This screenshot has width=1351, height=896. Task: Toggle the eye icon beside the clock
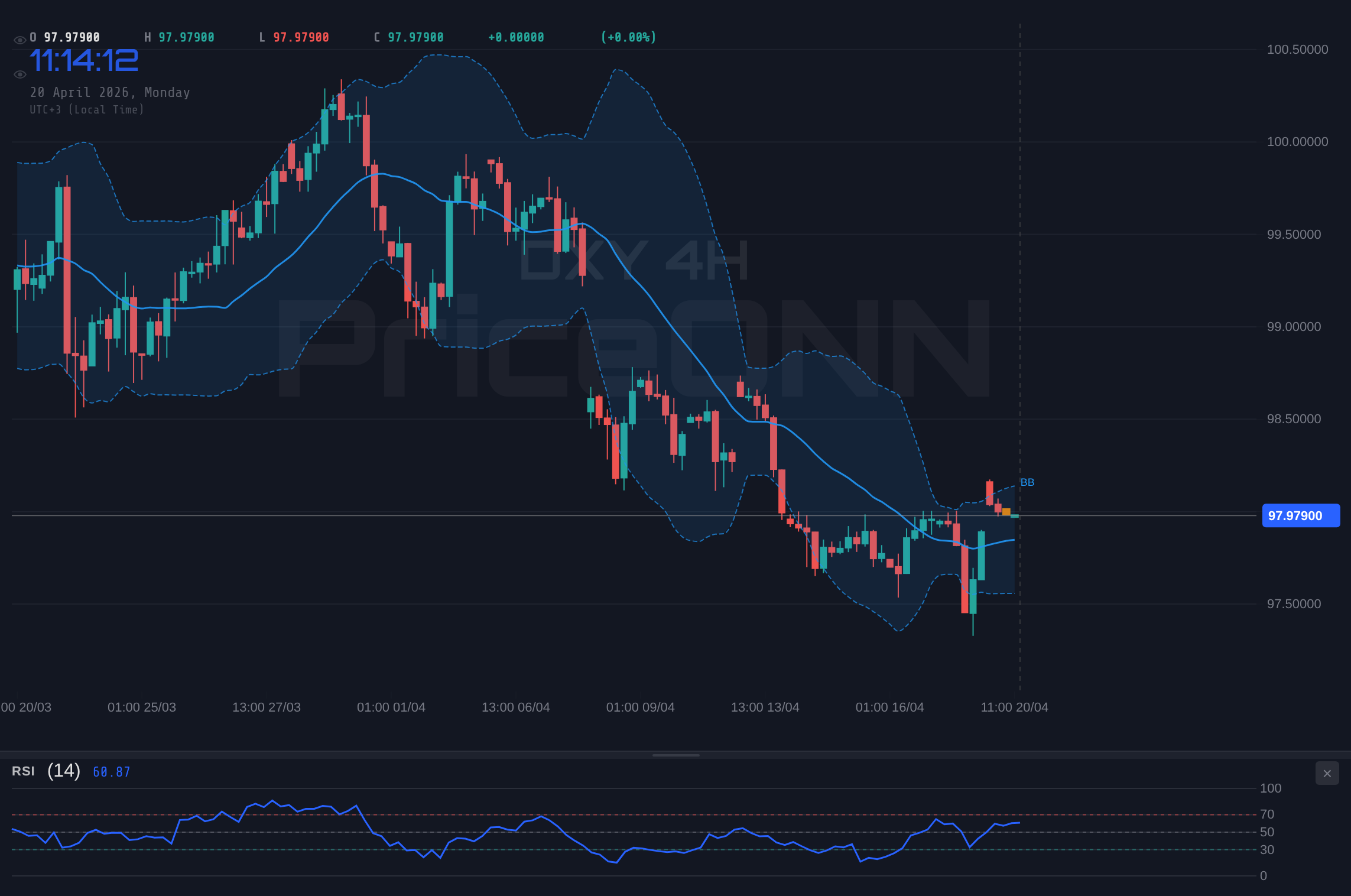20,74
